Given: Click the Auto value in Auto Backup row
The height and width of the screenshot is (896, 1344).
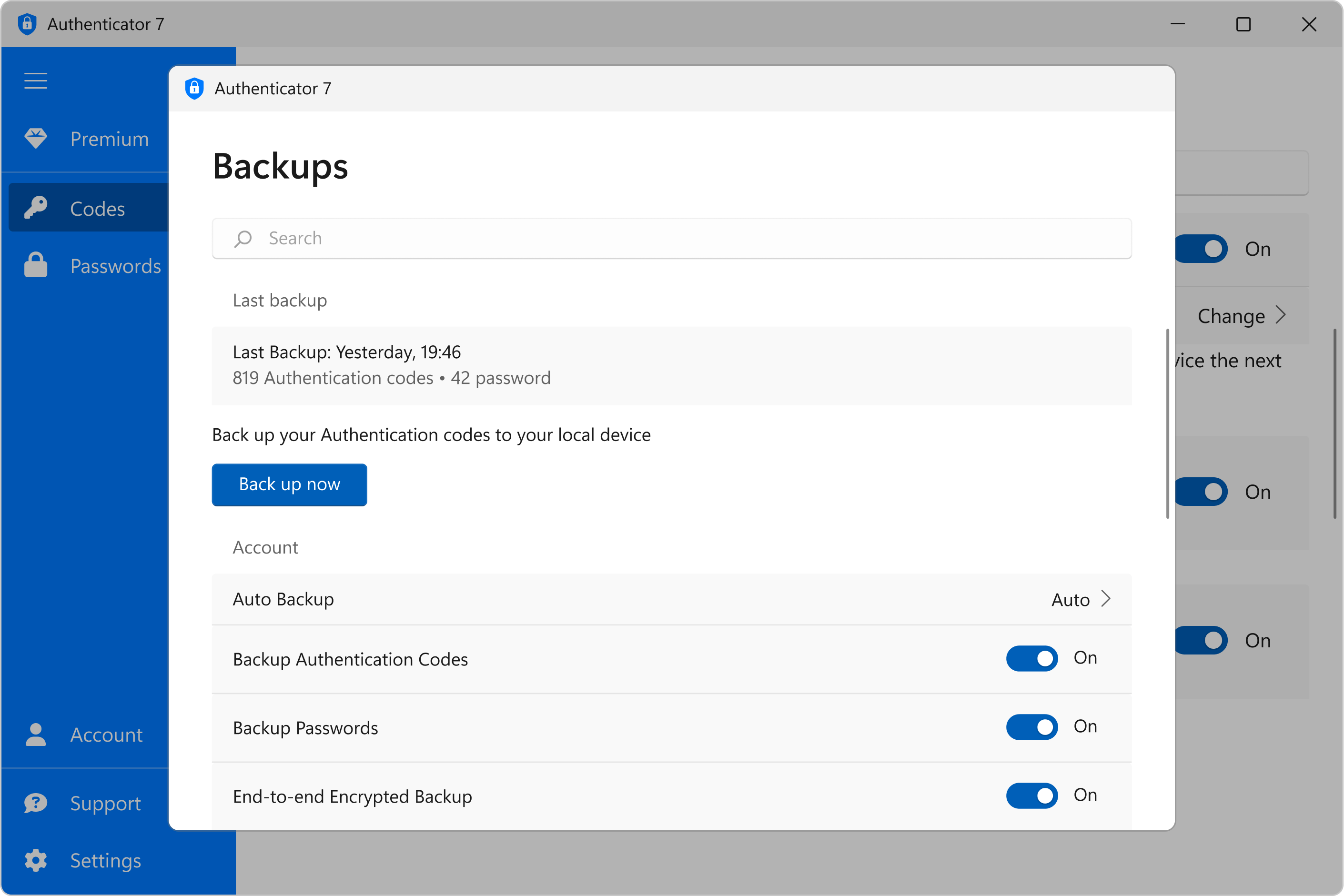Looking at the screenshot, I should pos(1070,599).
